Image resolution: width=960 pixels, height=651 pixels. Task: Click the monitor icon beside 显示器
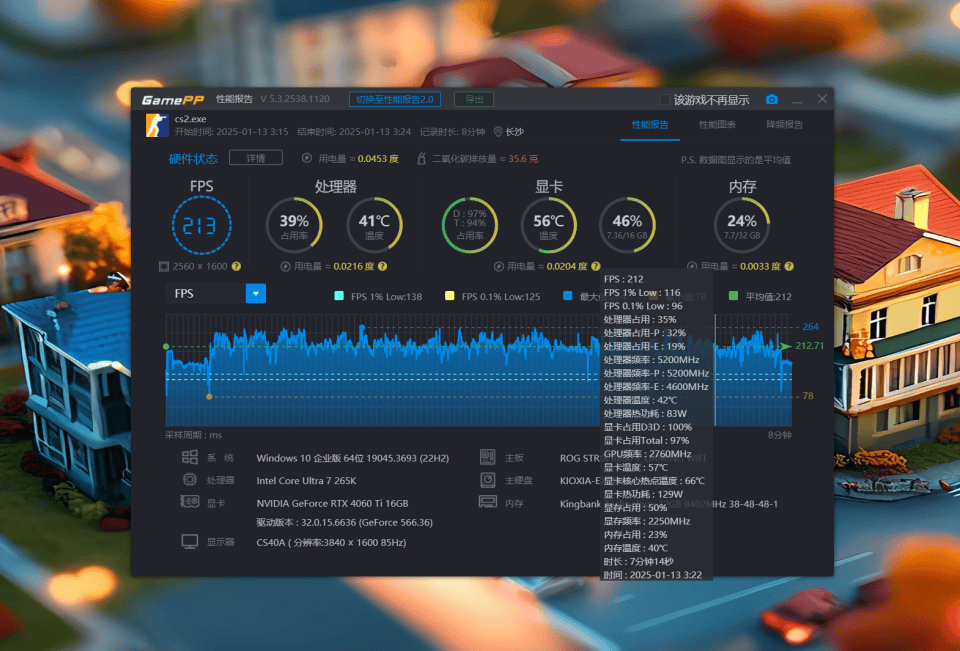click(x=190, y=541)
